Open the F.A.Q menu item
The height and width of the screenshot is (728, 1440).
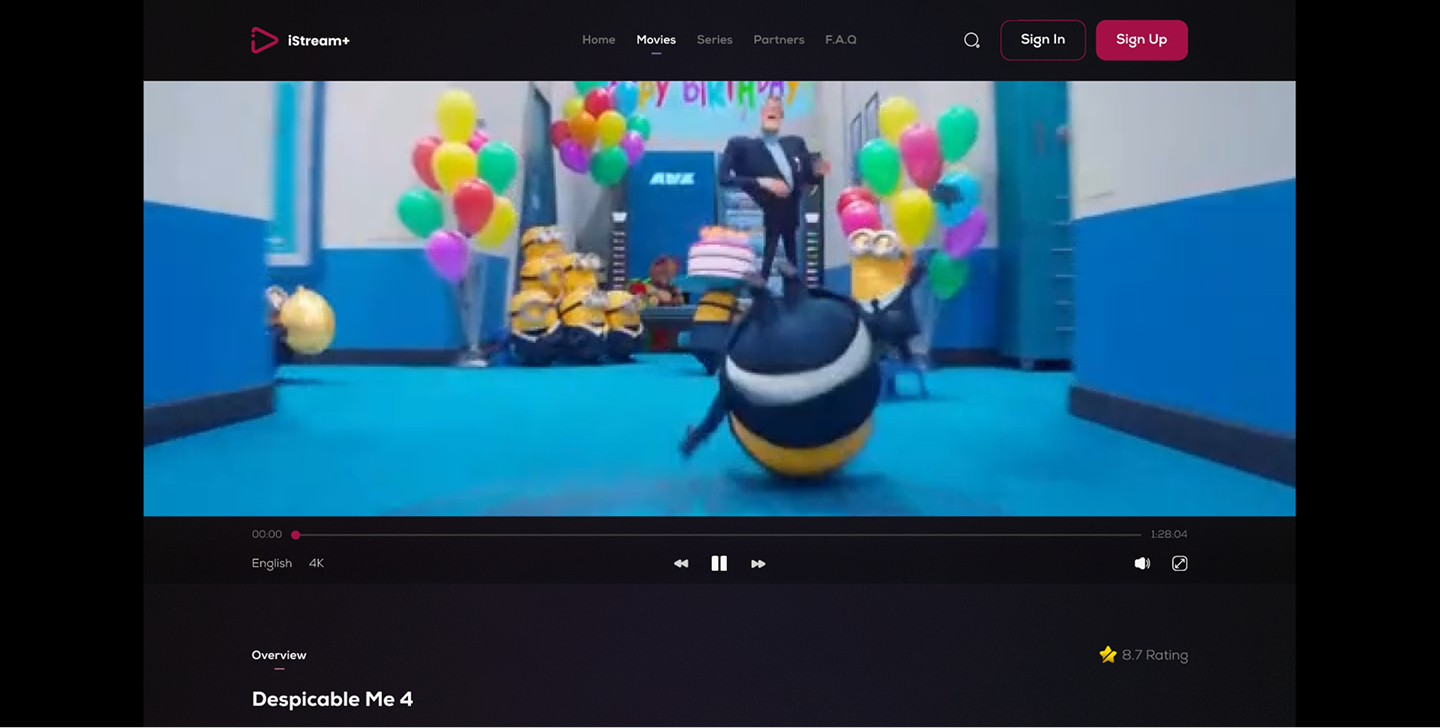pos(841,40)
